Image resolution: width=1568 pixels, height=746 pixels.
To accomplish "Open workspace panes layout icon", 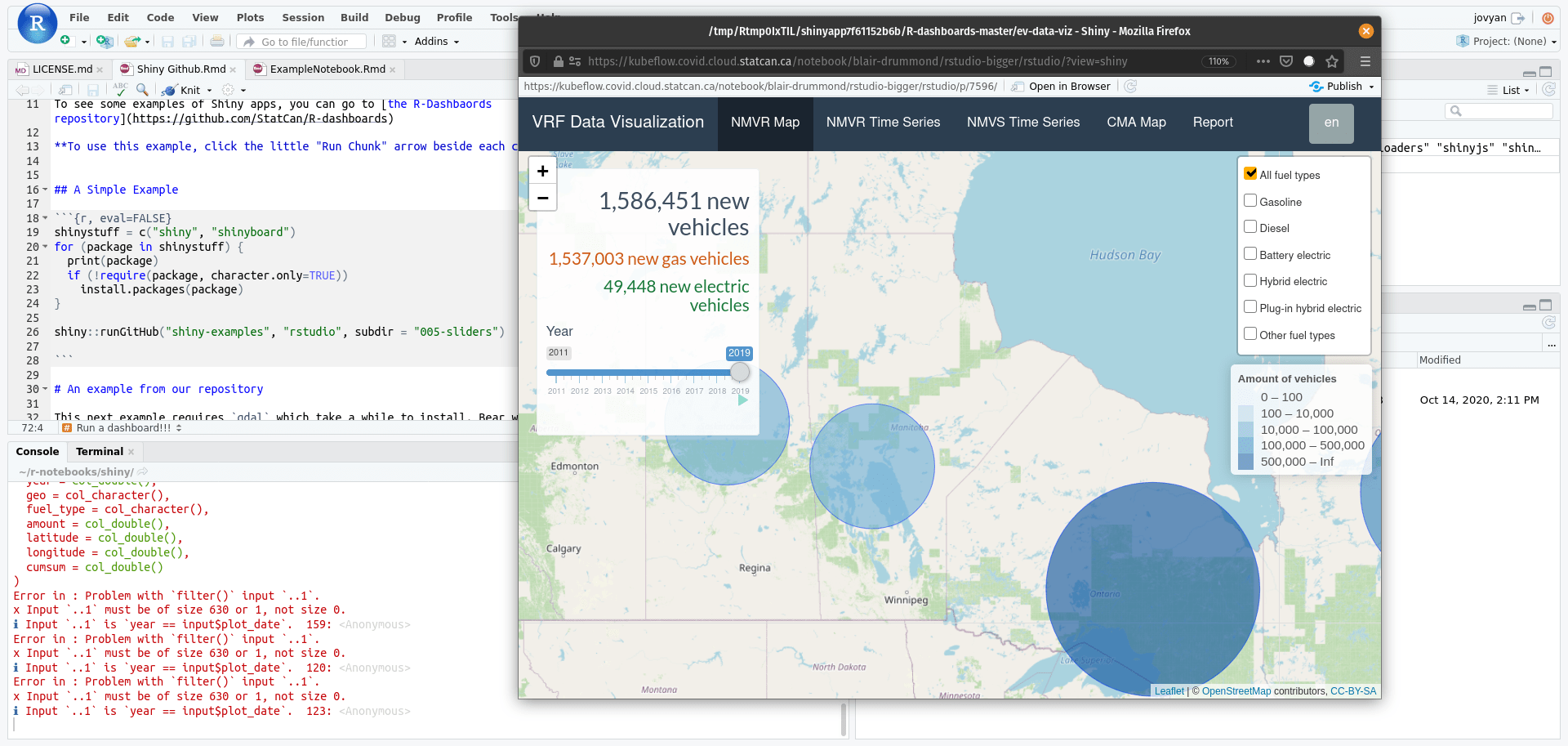I will point(389,41).
